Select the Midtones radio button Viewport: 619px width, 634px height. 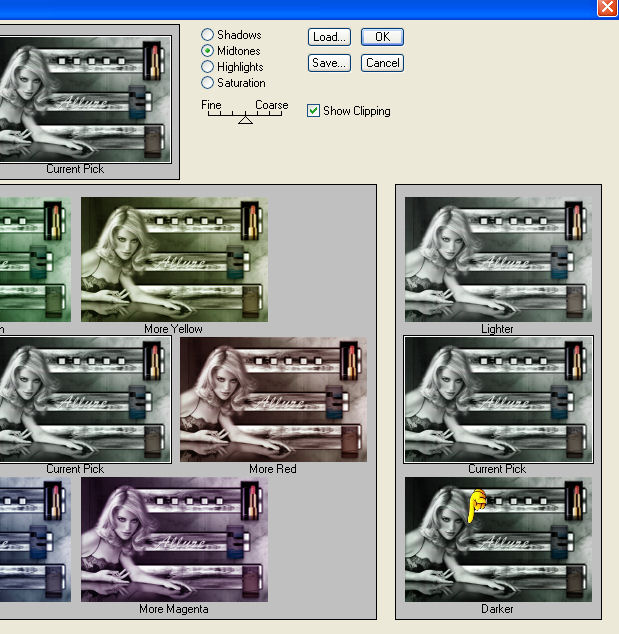207,51
